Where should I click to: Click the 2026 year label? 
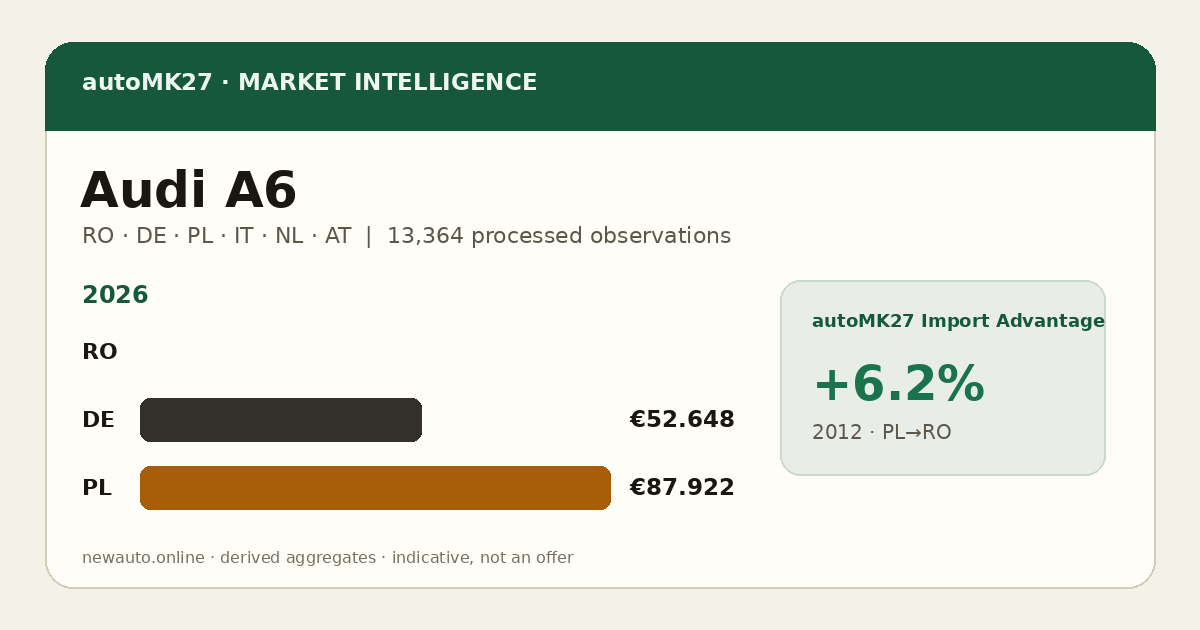115,296
